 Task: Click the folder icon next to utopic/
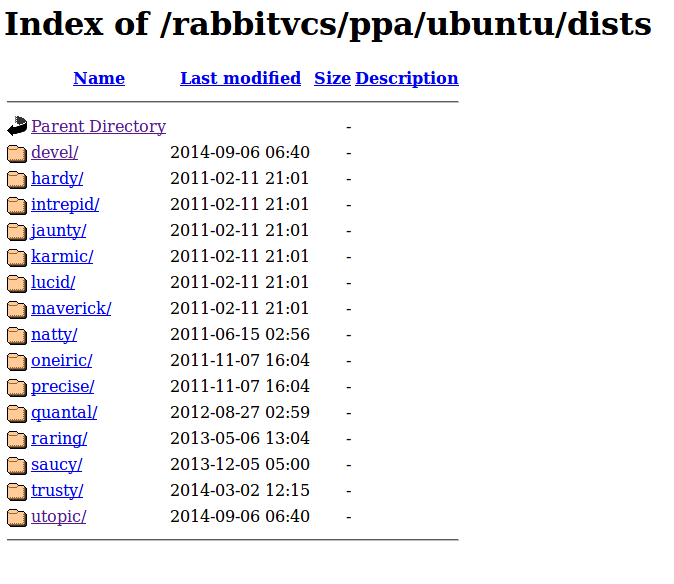[x=17, y=517]
